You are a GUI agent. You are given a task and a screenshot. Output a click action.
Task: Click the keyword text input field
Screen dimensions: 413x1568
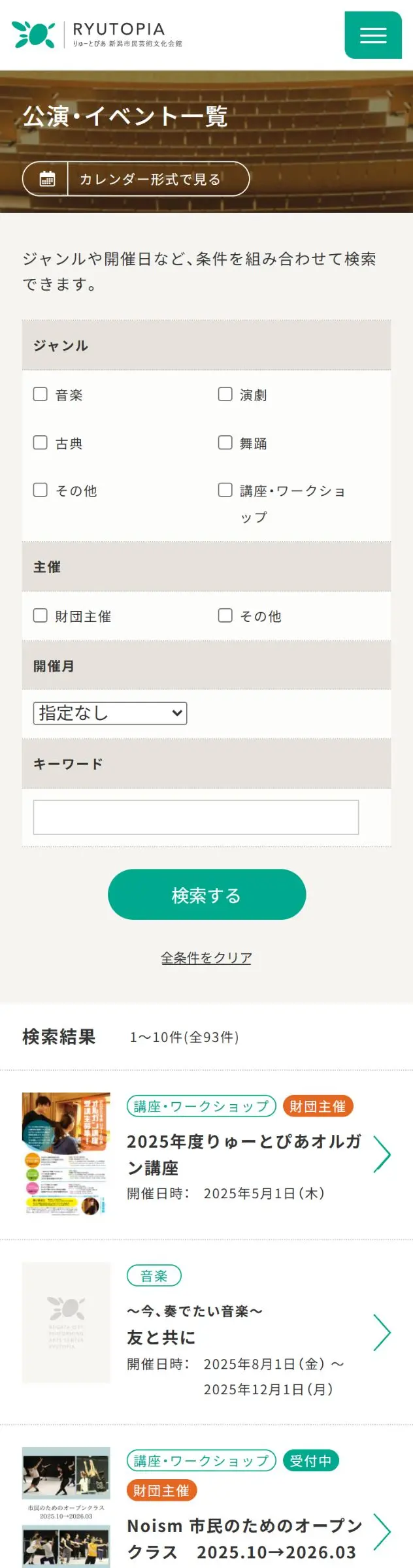(196, 817)
